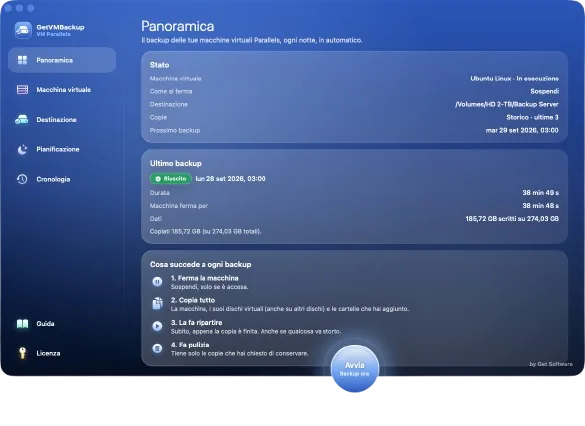Open the Guida page
585x426 pixels.
click(x=62, y=323)
